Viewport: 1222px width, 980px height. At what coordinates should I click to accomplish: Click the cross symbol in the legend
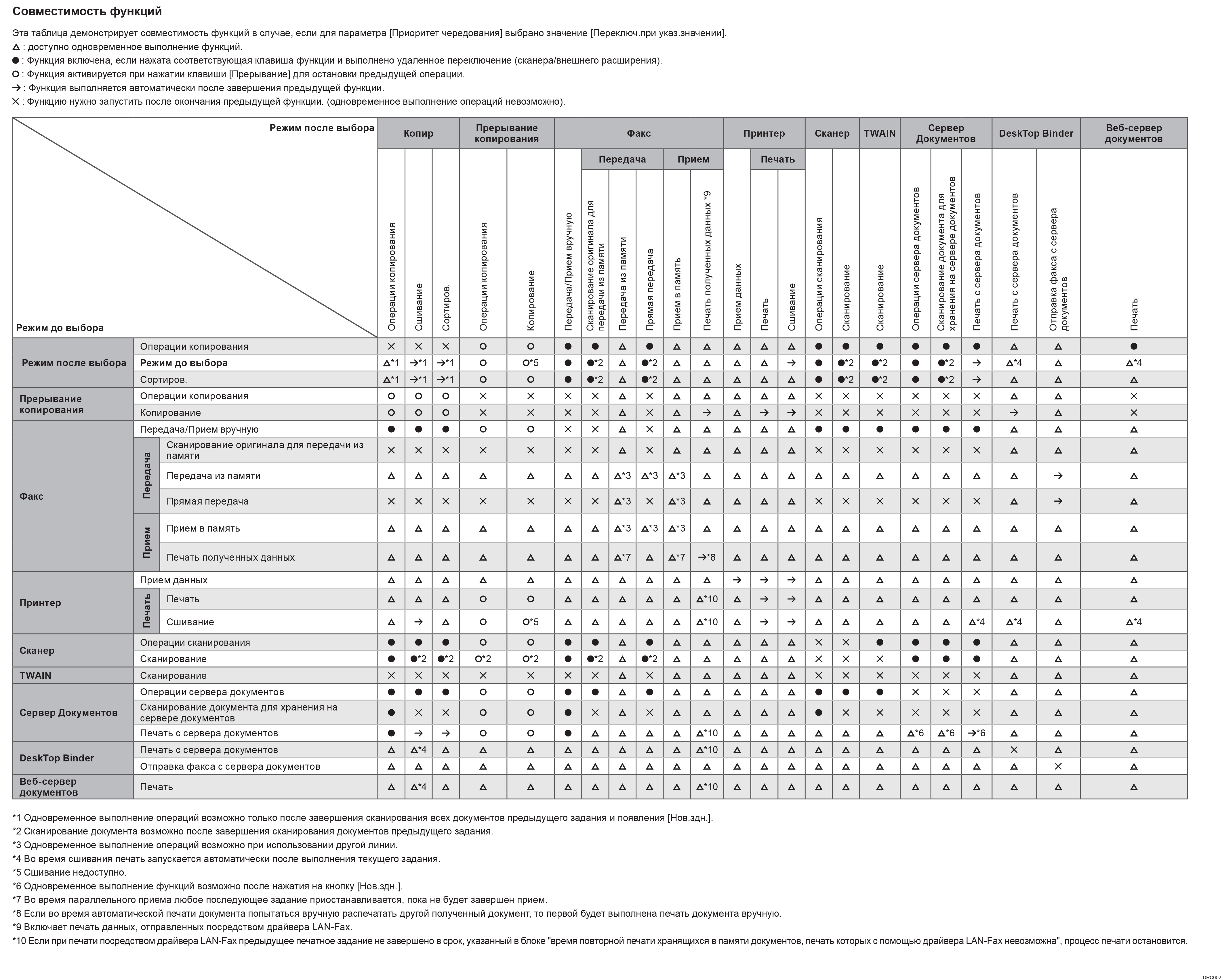(15, 102)
